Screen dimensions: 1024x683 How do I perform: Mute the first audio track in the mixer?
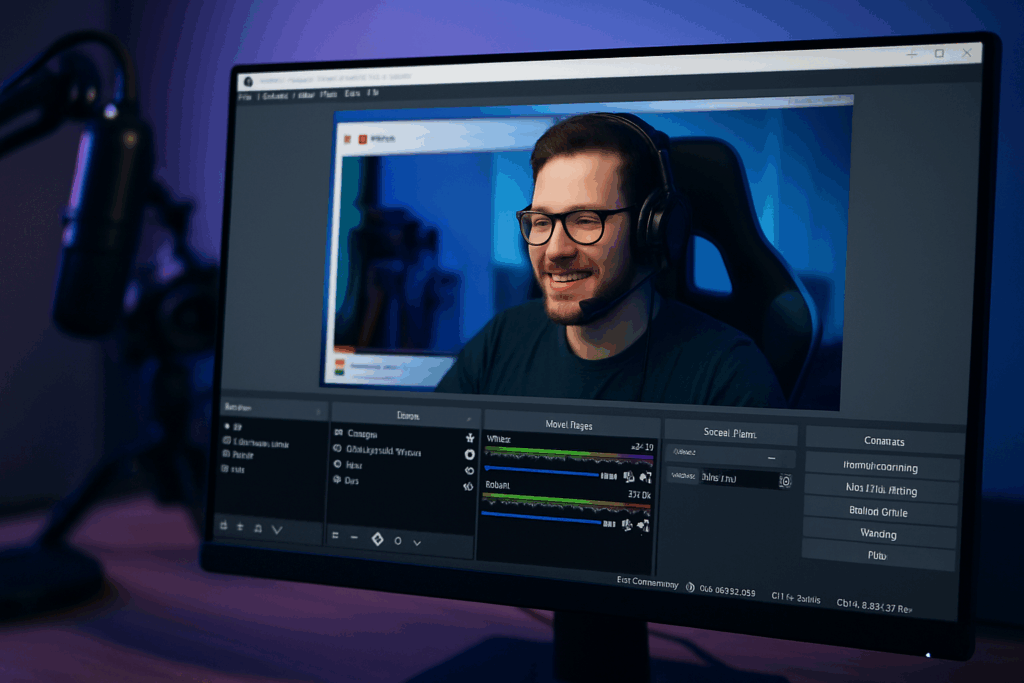pos(628,476)
